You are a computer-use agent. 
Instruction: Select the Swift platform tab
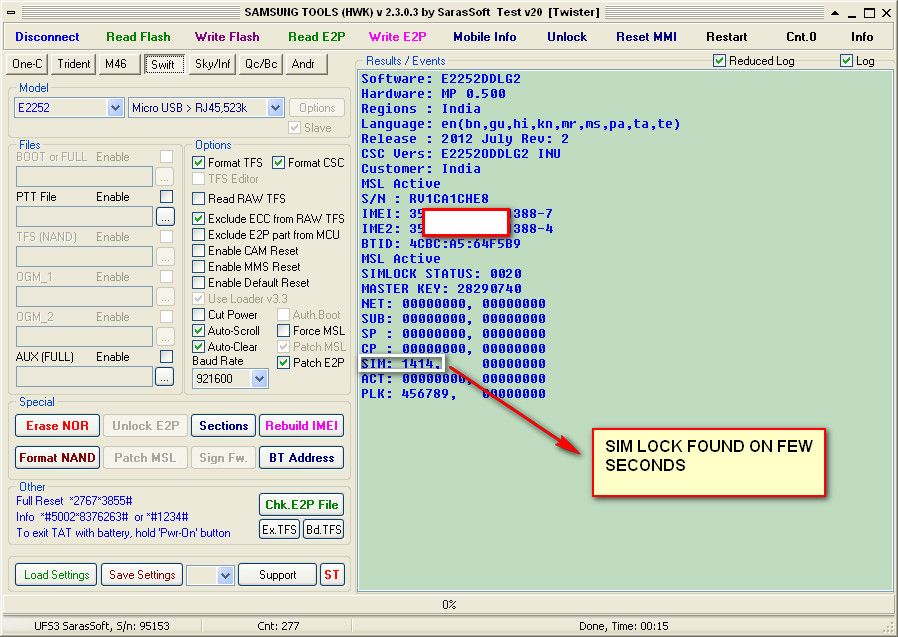click(163, 64)
